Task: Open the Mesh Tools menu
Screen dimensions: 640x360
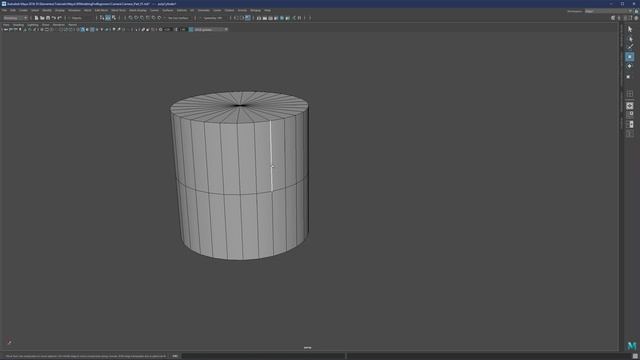Action: coord(118,10)
